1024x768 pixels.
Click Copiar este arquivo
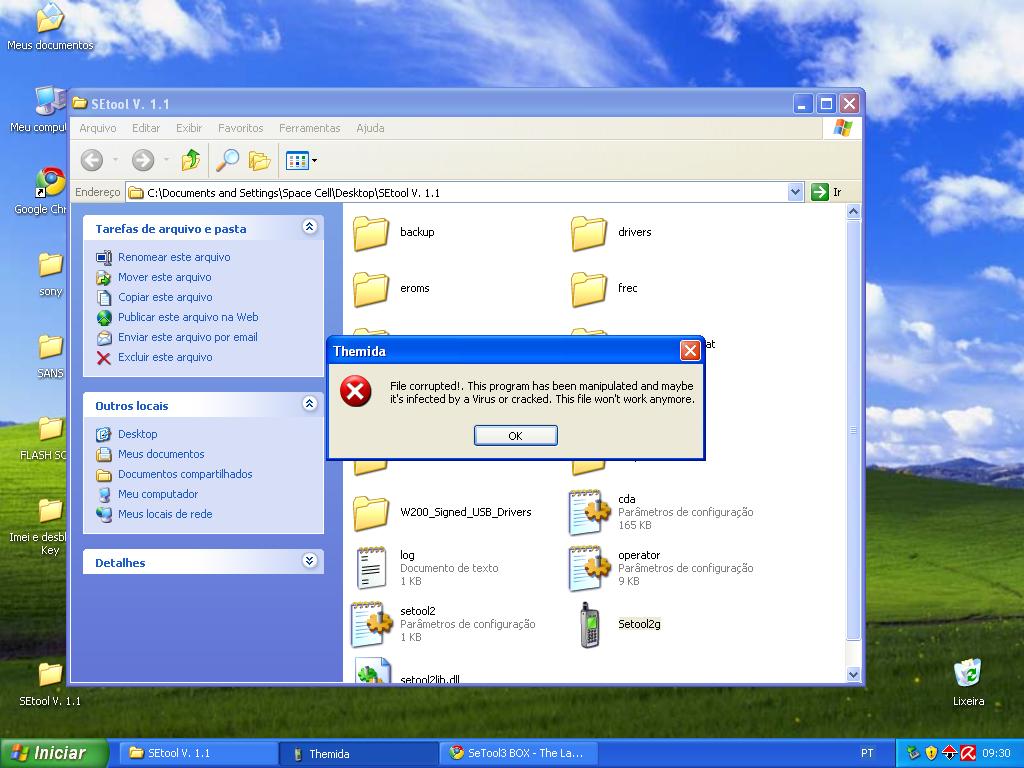coord(165,297)
